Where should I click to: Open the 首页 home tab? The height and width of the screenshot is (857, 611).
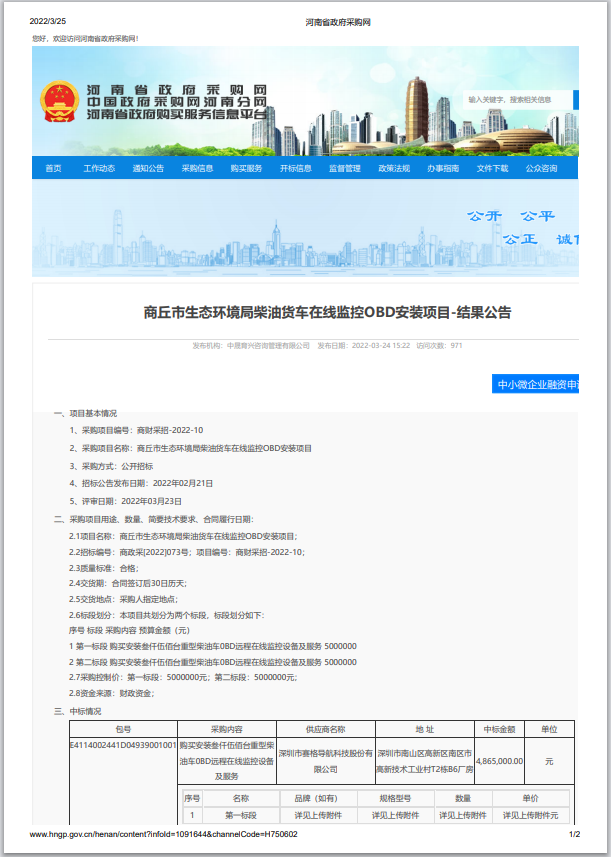53,168
